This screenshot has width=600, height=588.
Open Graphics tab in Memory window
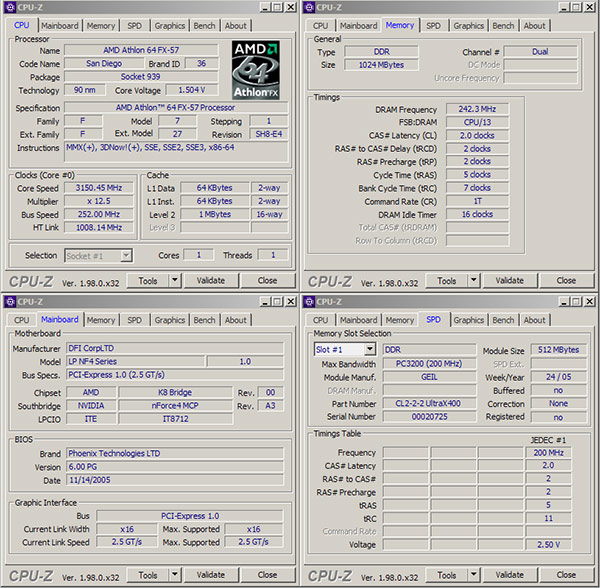468,26
